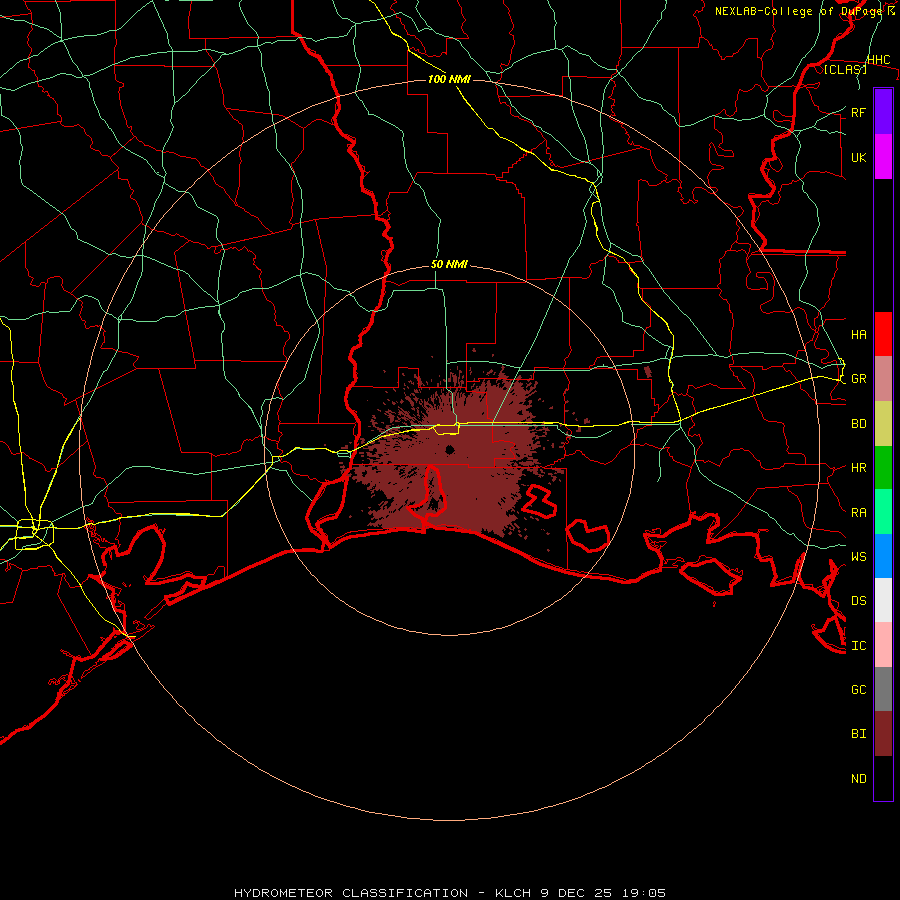Click the 50 NMI range ring label

[x=449, y=265]
